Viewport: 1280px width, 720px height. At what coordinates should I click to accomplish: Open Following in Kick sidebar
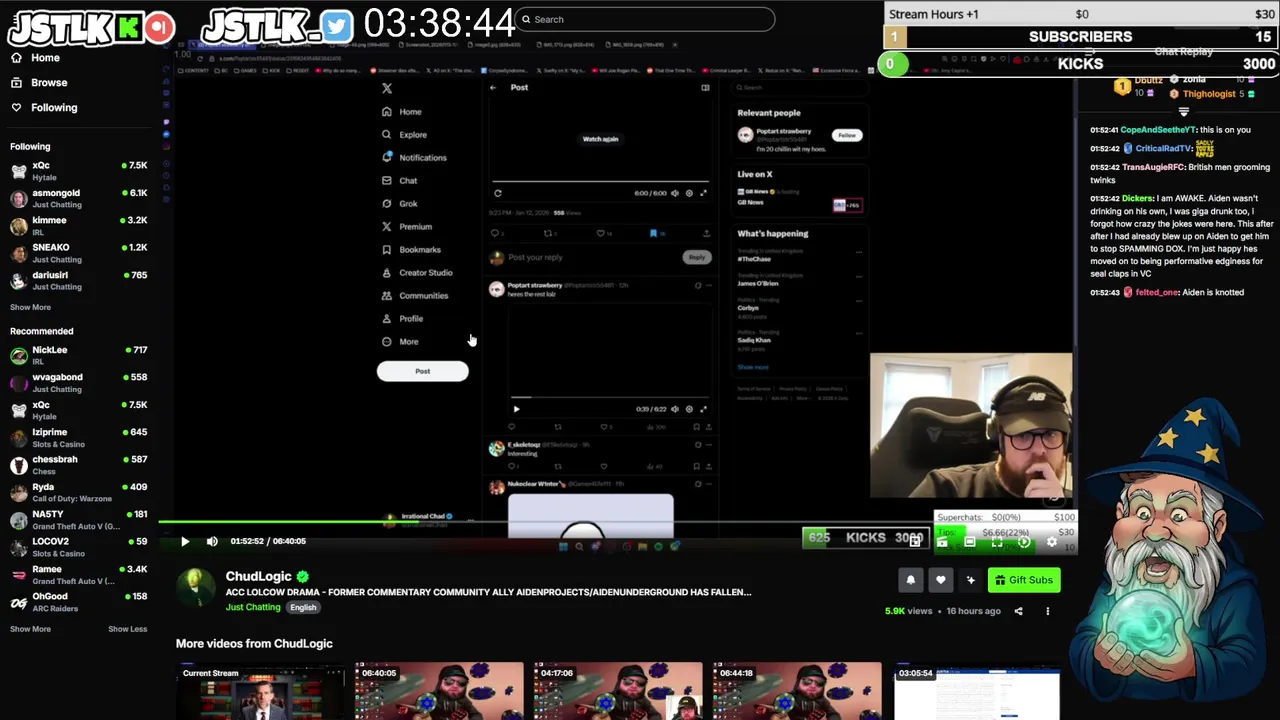pyautogui.click(x=43, y=108)
